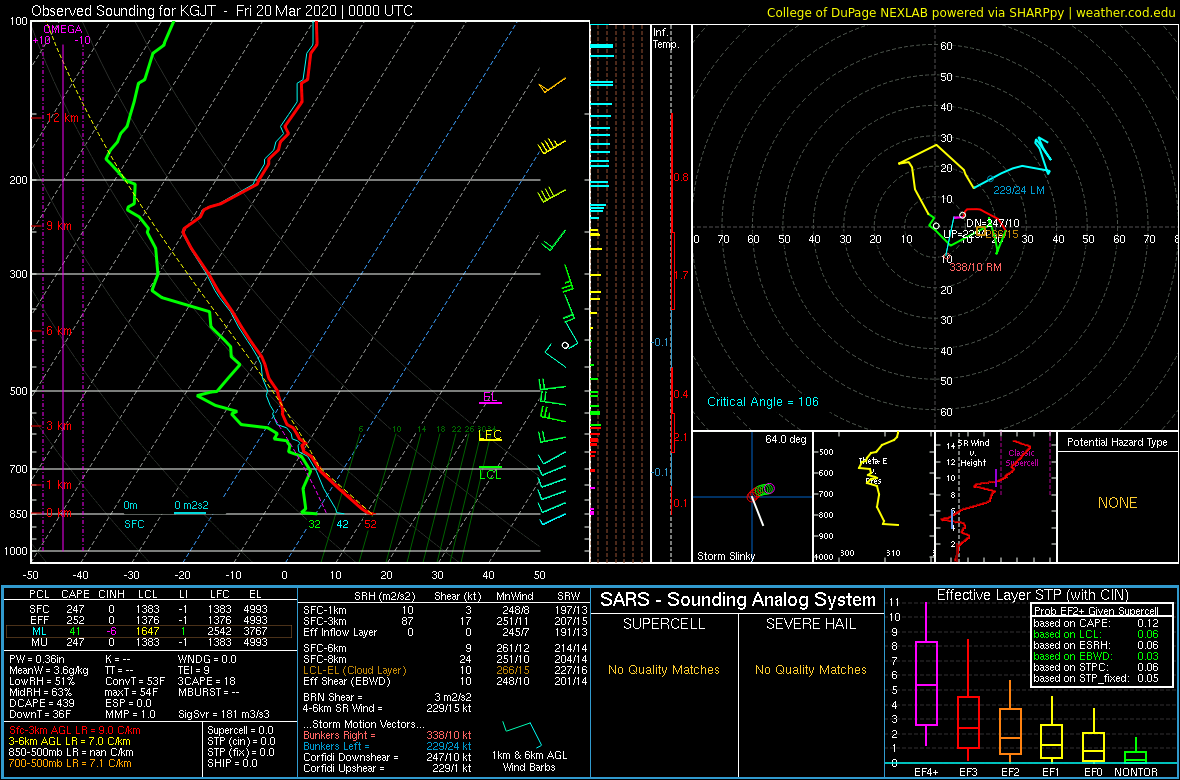Click the 'DN=247/10' hodograph label

[x=992, y=224]
